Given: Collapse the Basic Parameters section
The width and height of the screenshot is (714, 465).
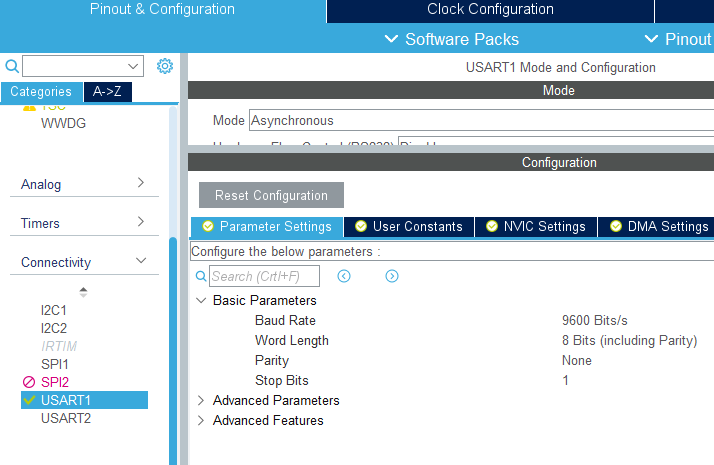Looking at the screenshot, I should (x=201, y=300).
